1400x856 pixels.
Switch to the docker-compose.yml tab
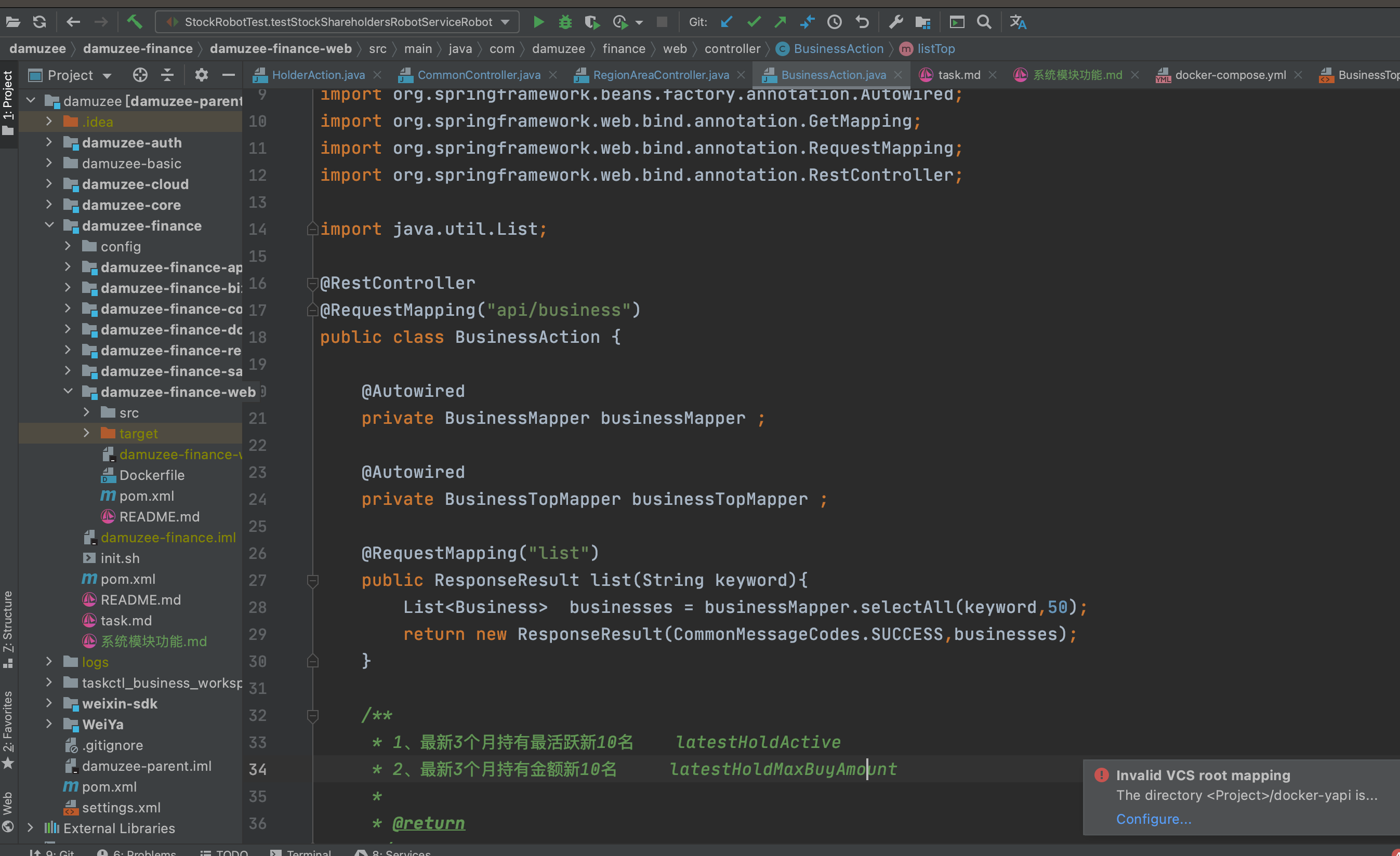point(1230,75)
